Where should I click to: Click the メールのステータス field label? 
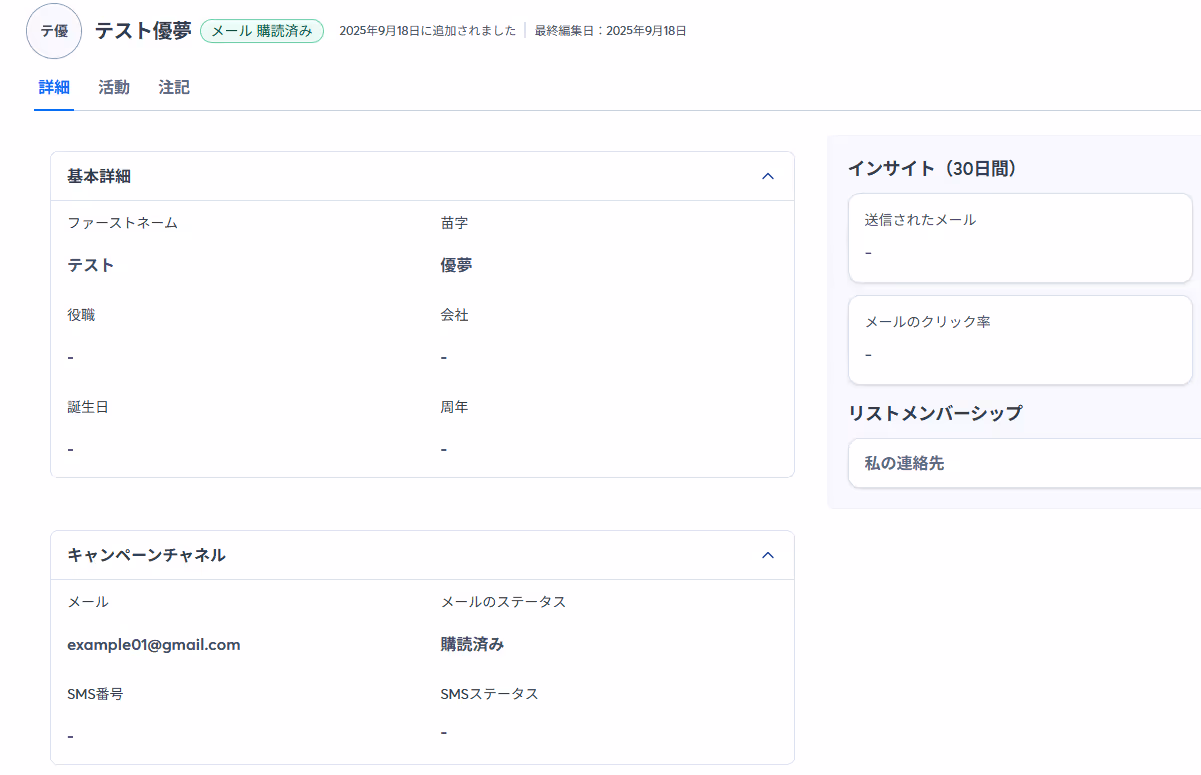[x=504, y=602]
